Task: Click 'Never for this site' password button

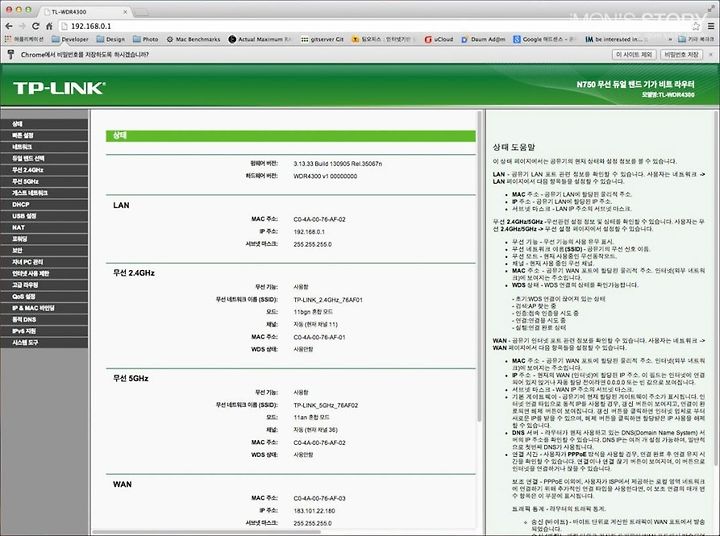Action: click(634, 55)
